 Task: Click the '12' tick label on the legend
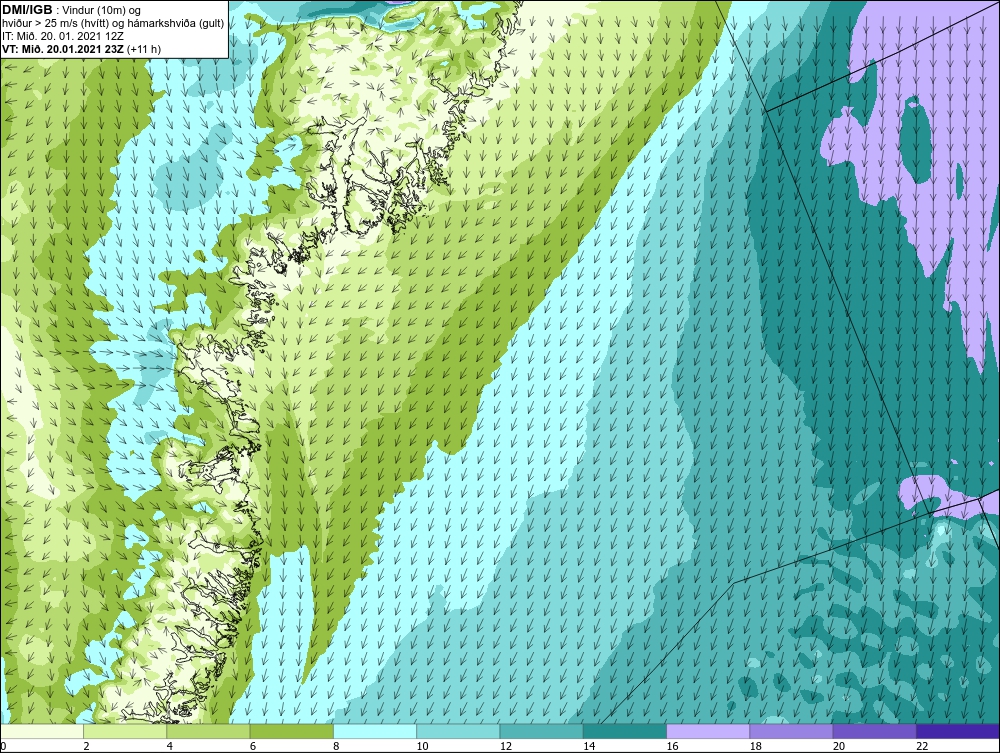tap(506, 747)
